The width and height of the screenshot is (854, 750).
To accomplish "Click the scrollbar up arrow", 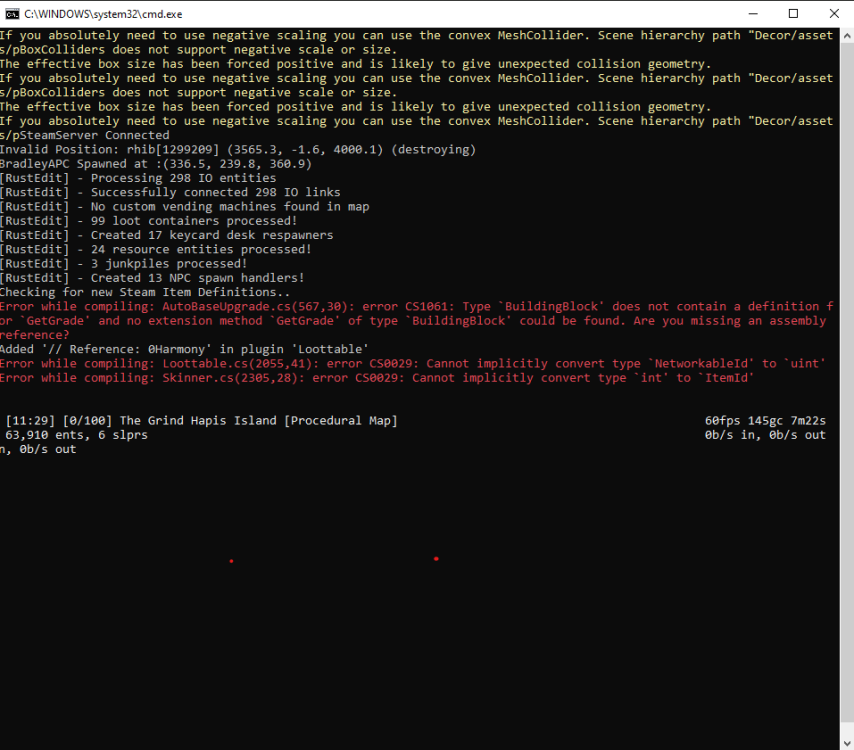I will click(x=845, y=36).
